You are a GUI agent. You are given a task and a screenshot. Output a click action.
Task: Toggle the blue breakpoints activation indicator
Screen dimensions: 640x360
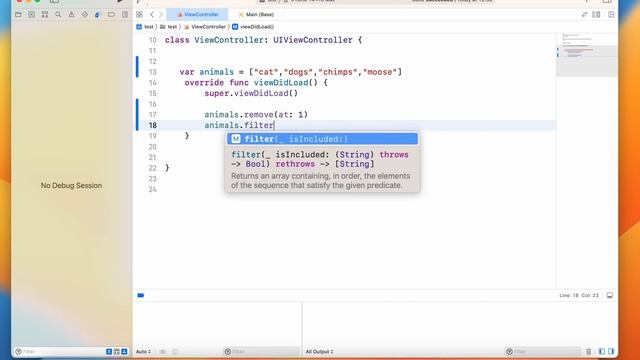click(x=141, y=295)
